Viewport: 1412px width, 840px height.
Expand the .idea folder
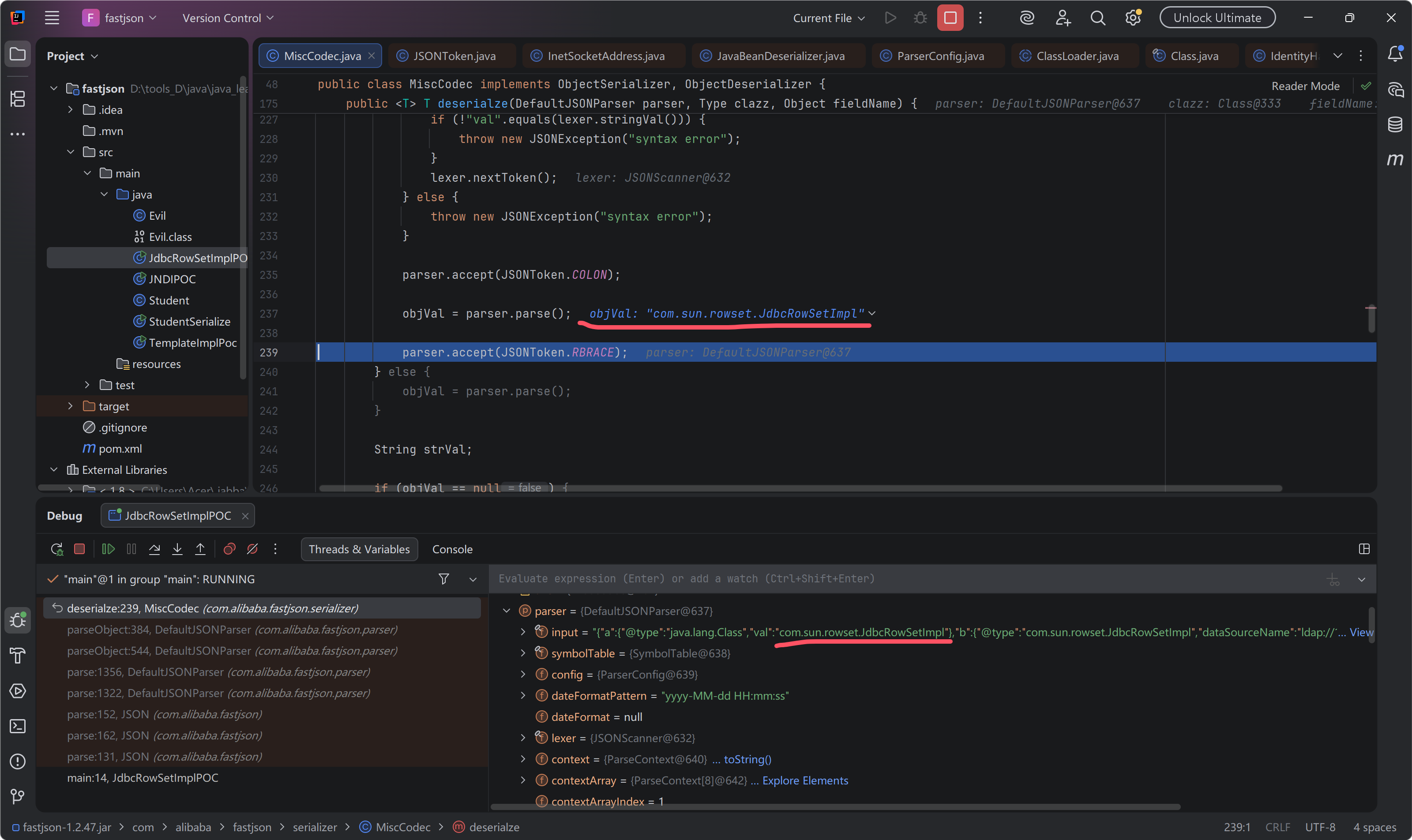point(71,110)
